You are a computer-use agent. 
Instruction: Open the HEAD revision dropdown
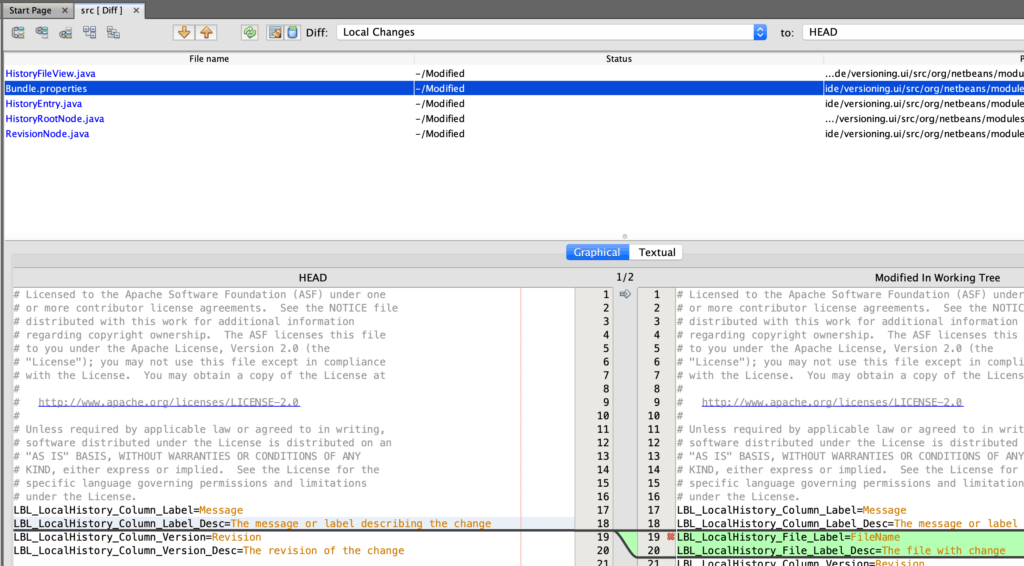pos(912,32)
